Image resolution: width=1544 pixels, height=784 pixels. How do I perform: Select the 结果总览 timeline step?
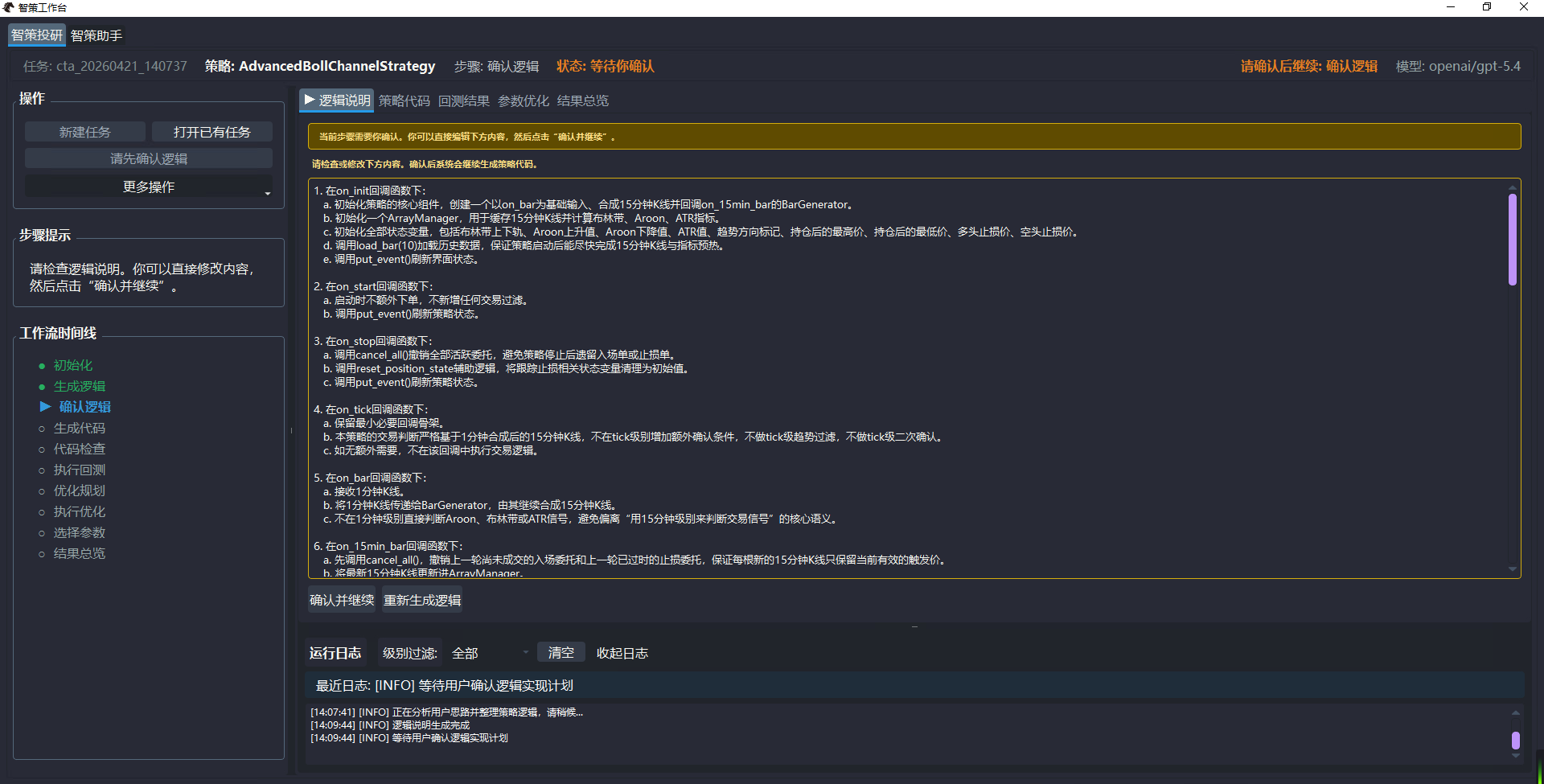[80, 554]
